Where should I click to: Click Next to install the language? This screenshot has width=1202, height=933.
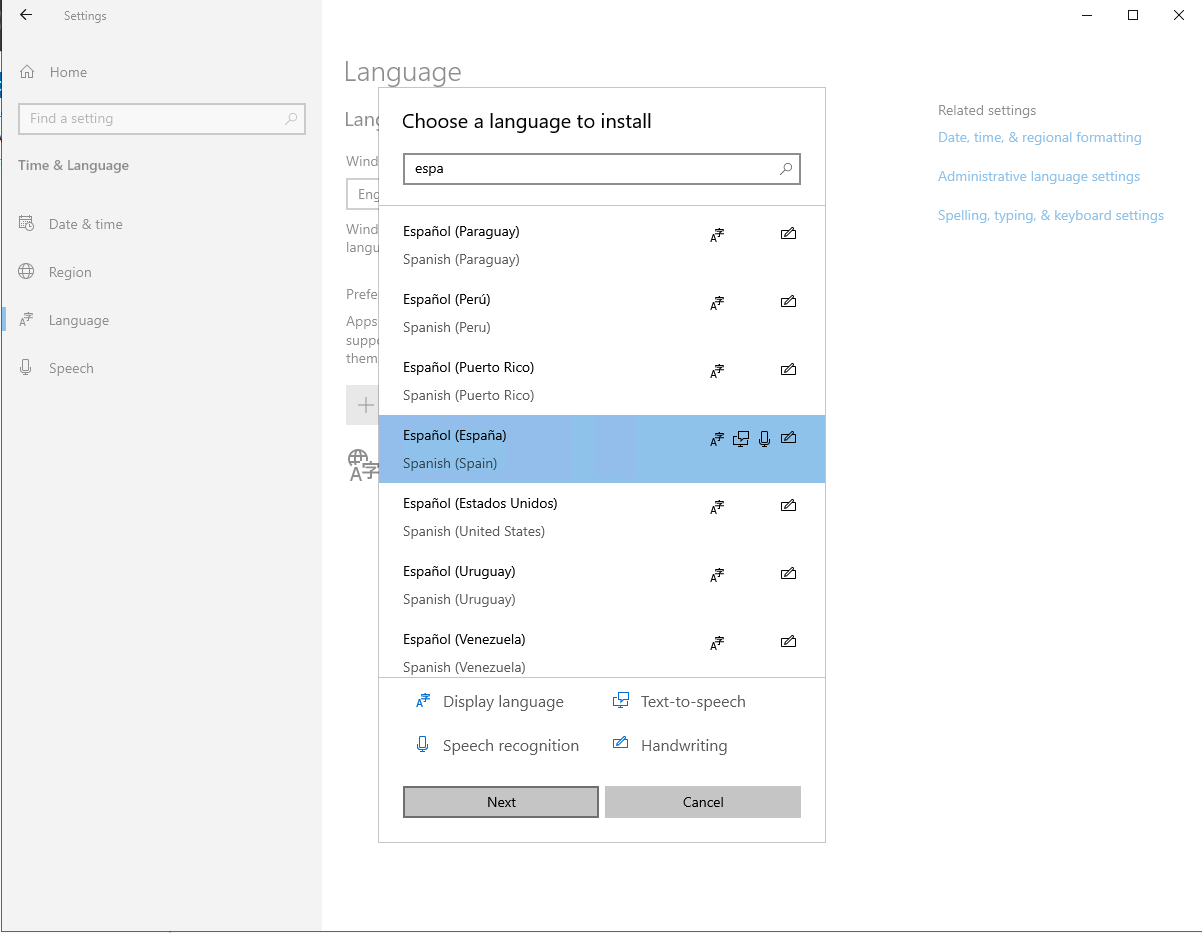(x=501, y=802)
